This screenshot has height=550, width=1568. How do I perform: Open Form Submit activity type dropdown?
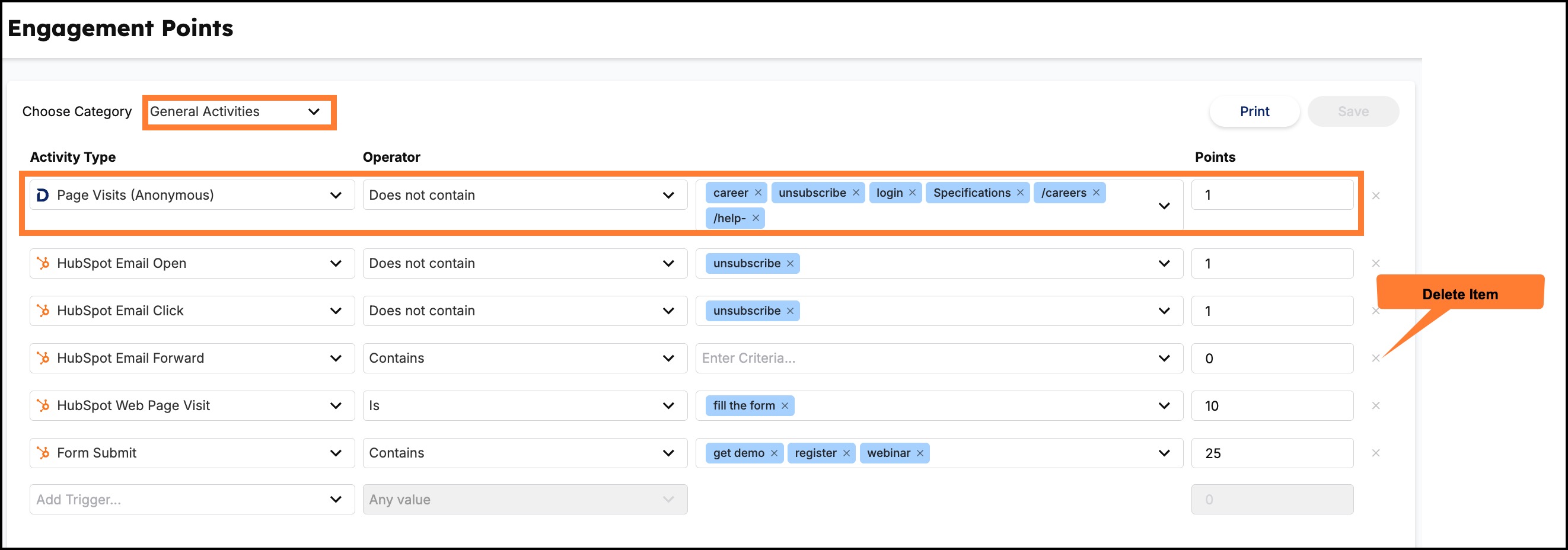pyautogui.click(x=192, y=453)
